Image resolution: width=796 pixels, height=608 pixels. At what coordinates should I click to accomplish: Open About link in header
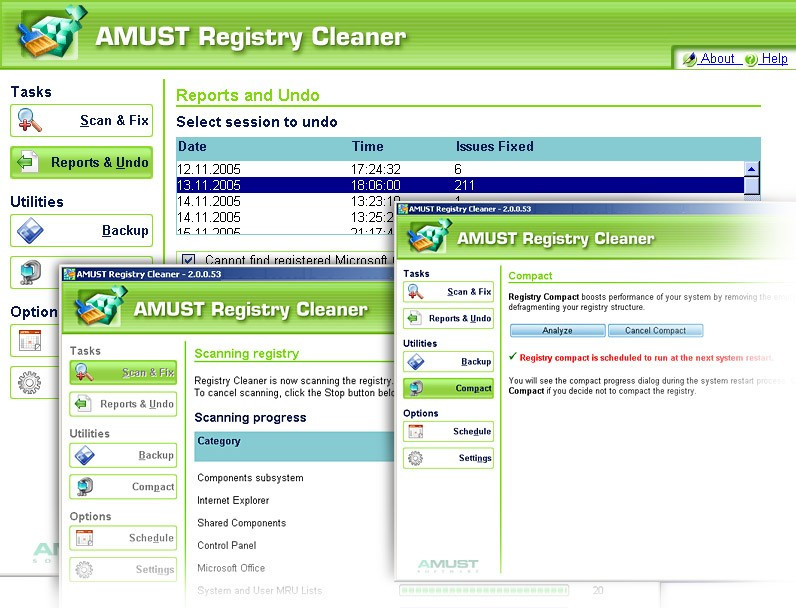[717, 59]
